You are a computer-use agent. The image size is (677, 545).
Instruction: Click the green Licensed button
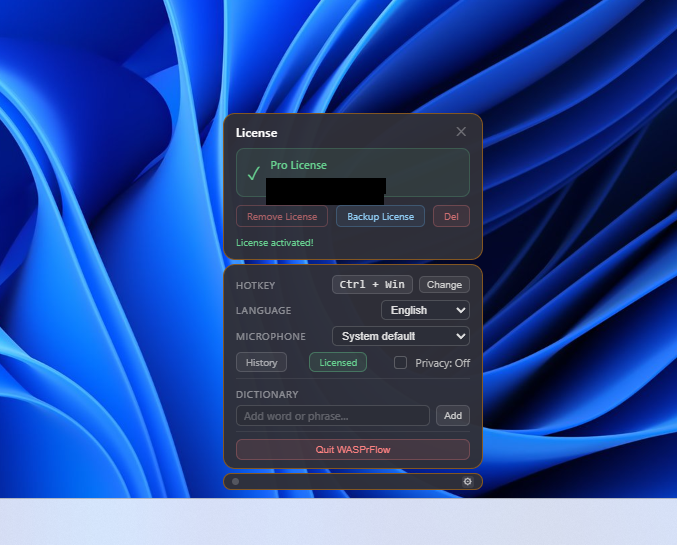pyautogui.click(x=338, y=362)
